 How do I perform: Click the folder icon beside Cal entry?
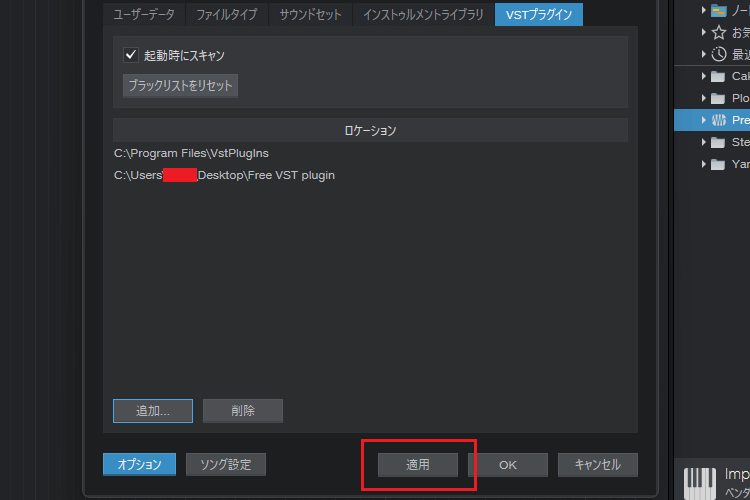point(718,76)
